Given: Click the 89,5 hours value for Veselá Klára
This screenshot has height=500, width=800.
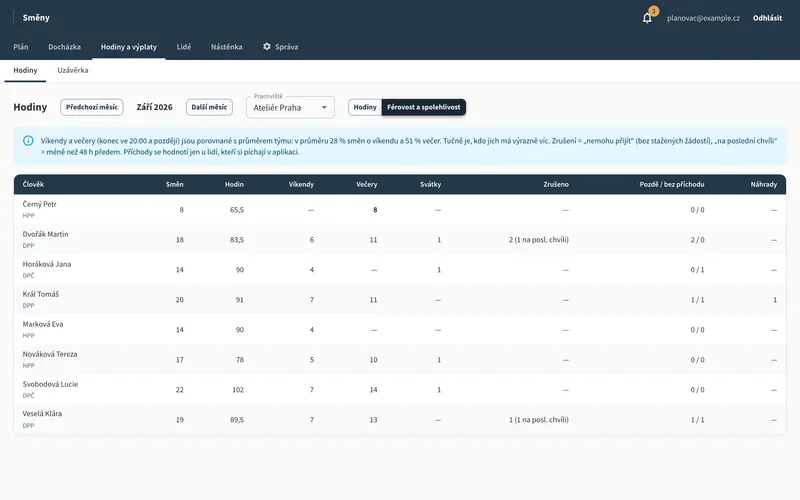Looking at the screenshot, I should point(237,420).
